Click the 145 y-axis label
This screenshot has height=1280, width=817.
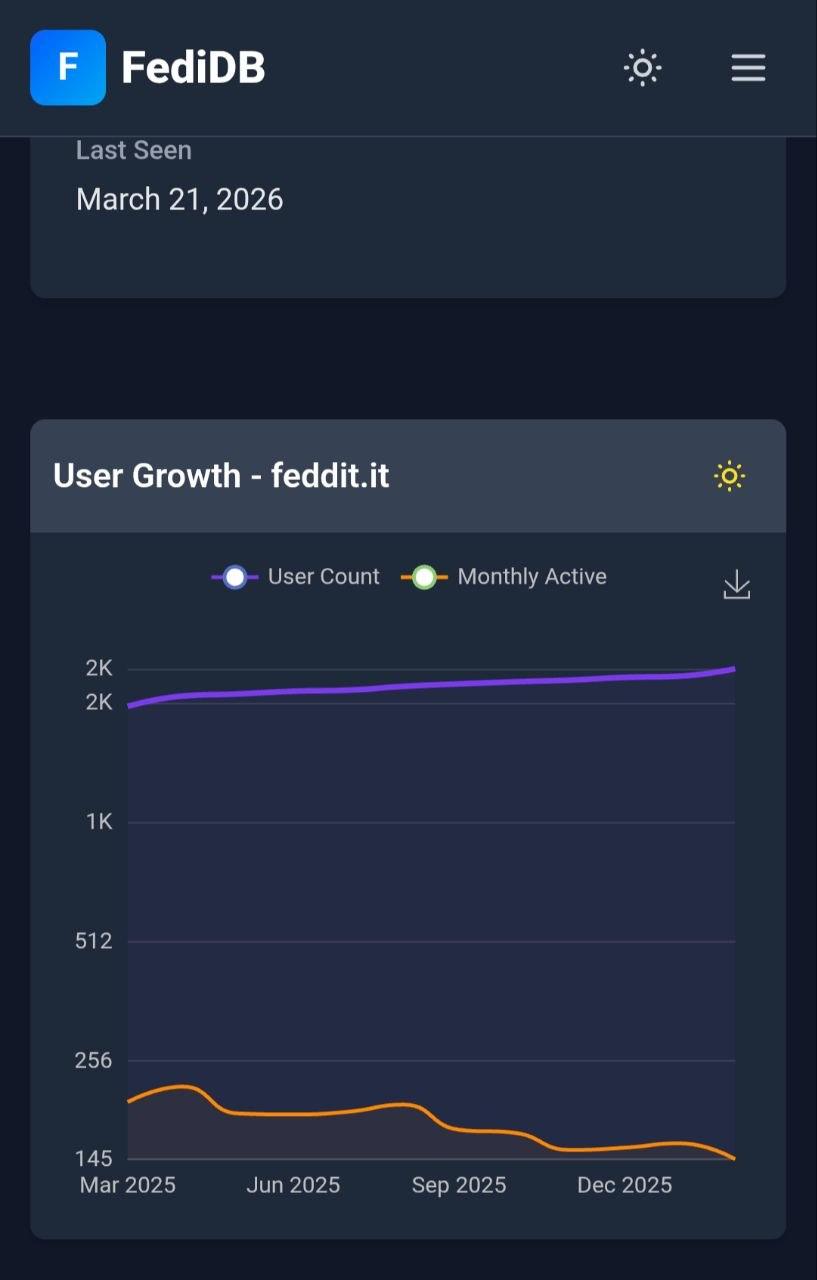[x=94, y=1159]
